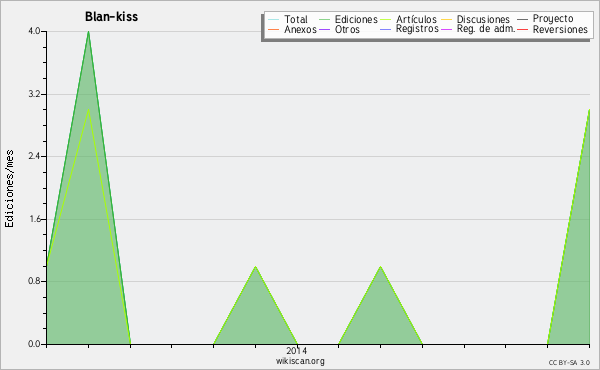Click the Registros legend entry
The image size is (600, 370).
[409, 29]
